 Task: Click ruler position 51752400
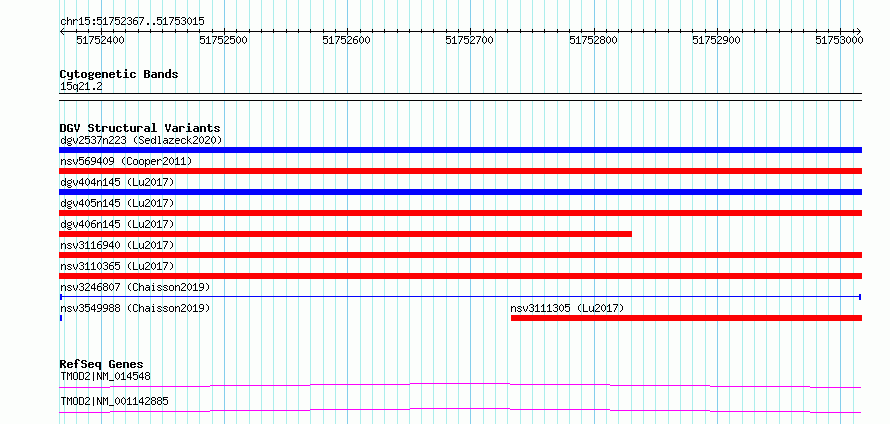tap(100, 40)
